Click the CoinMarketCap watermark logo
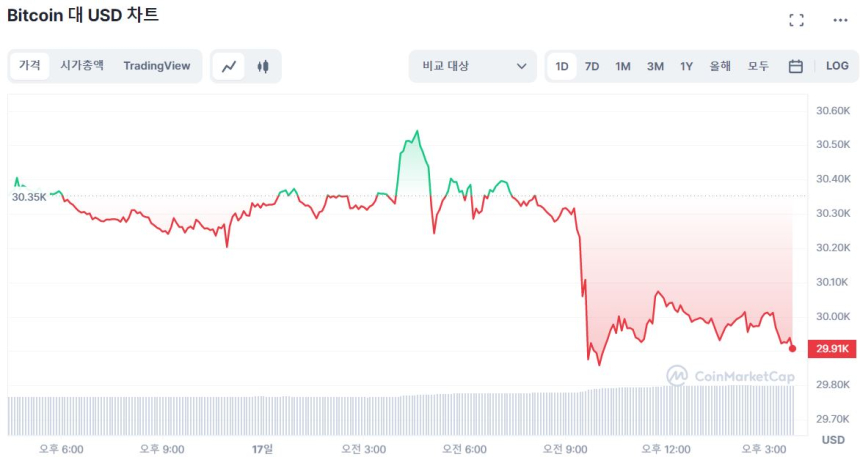Viewport: 860px width, 457px height. (x=731, y=376)
